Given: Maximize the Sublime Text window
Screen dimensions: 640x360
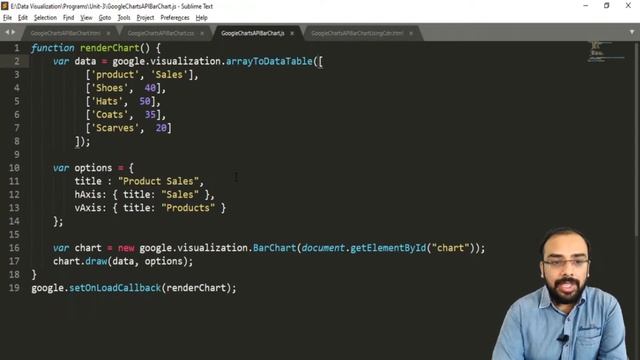Looking at the screenshot, I should coord(607,6).
